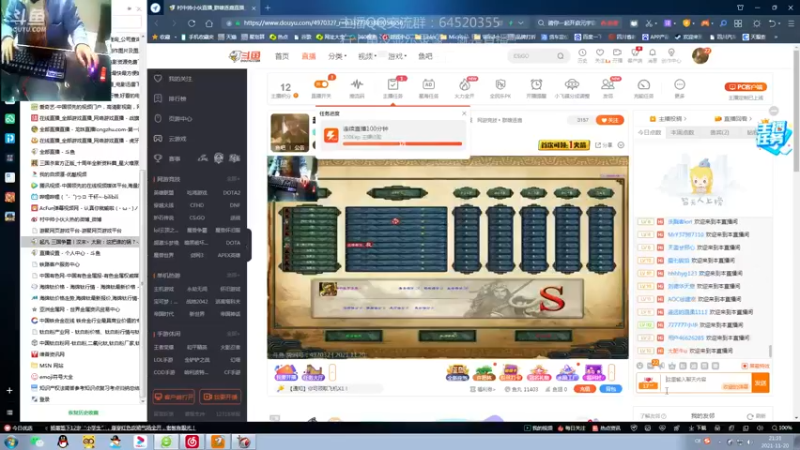The height and width of the screenshot is (450, 800).
Task: Open the cloud games gamepad item
Action: point(171,138)
